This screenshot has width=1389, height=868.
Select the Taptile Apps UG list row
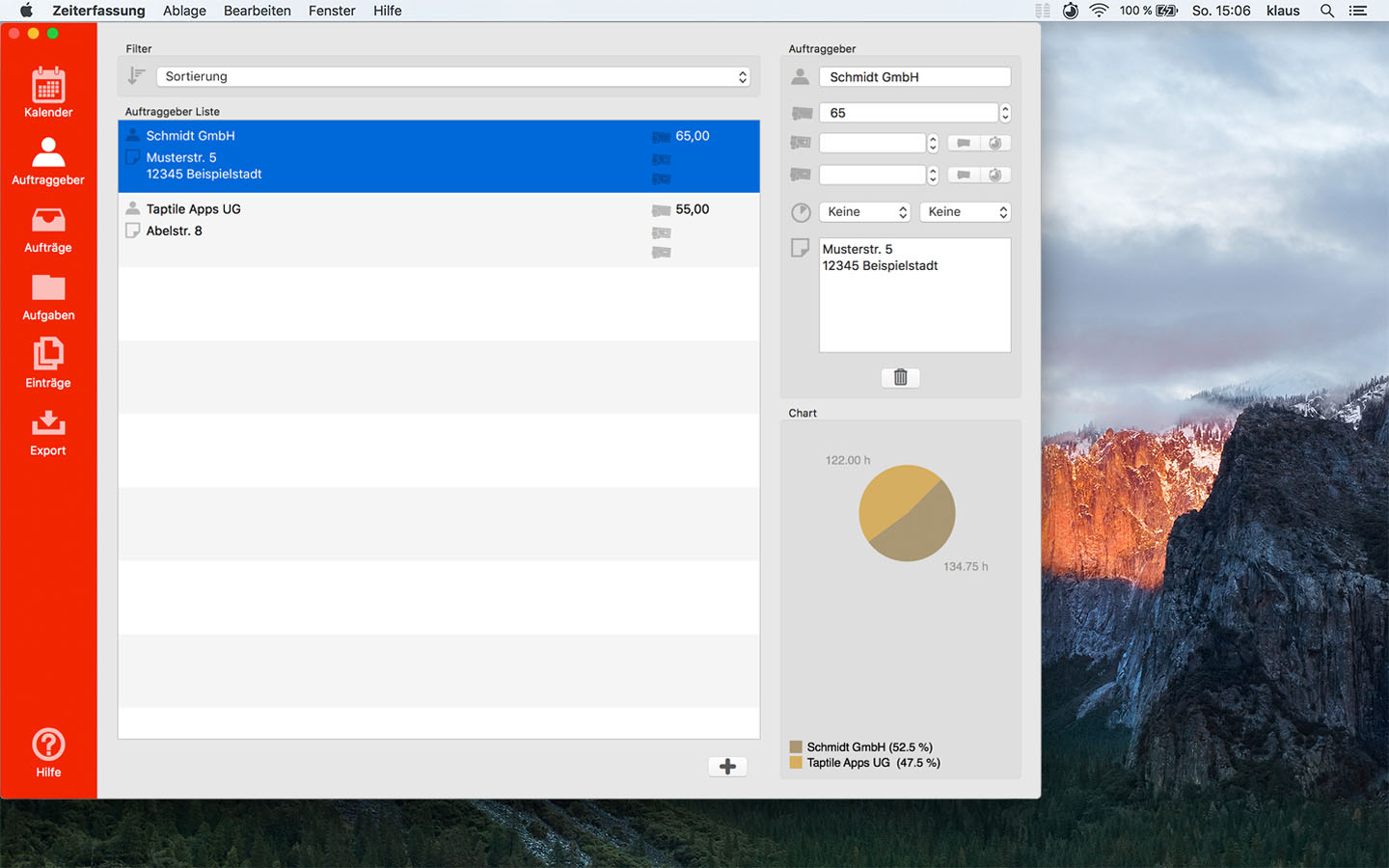439,230
